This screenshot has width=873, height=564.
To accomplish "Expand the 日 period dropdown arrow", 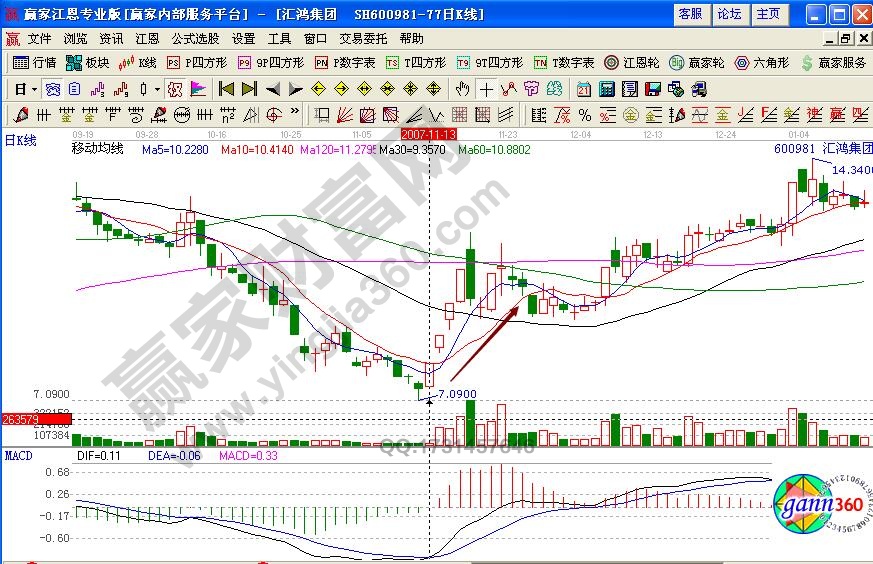I will coord(34,88).
